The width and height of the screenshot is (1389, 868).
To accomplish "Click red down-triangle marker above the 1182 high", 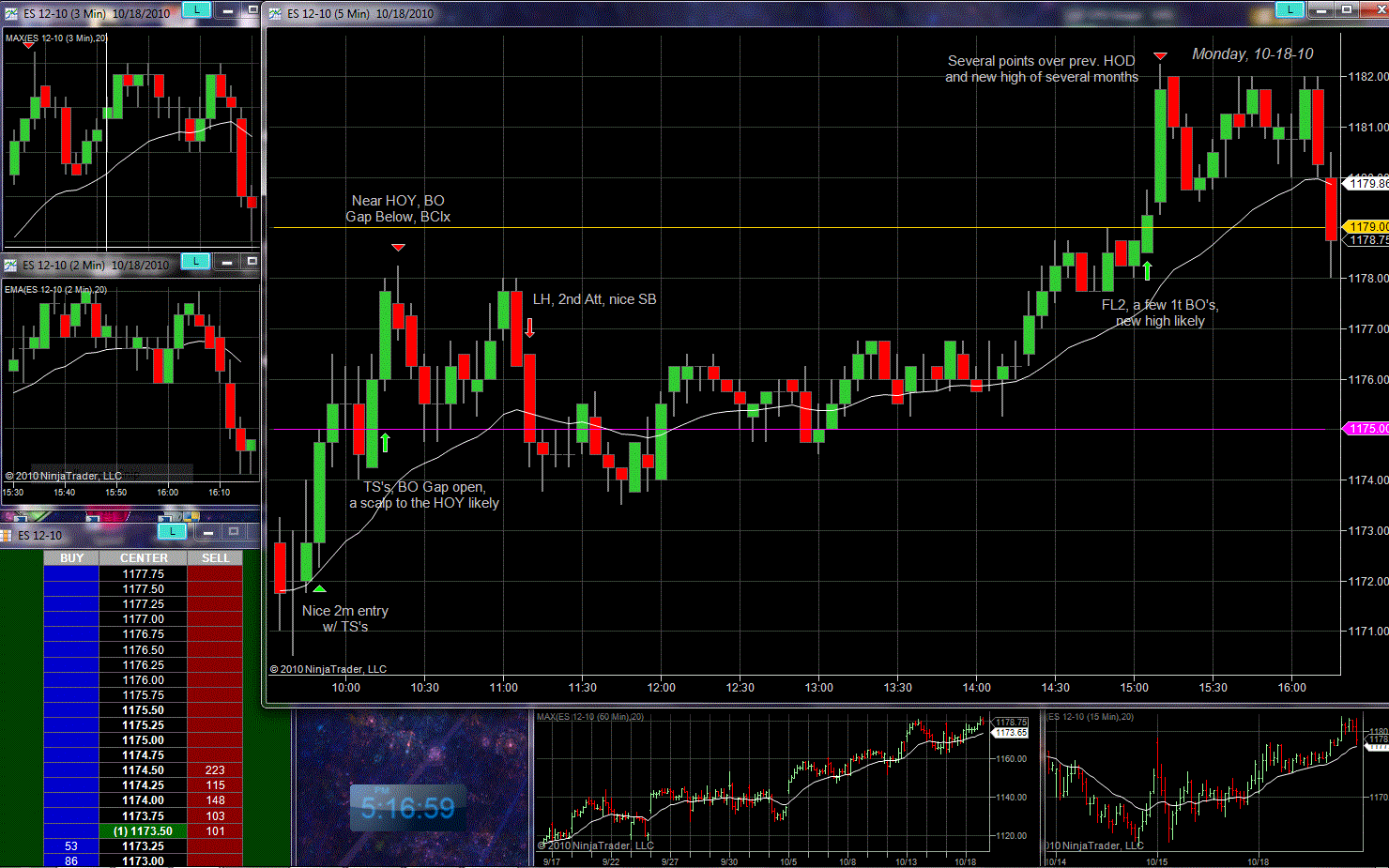I will click(x=1160, y=57).
